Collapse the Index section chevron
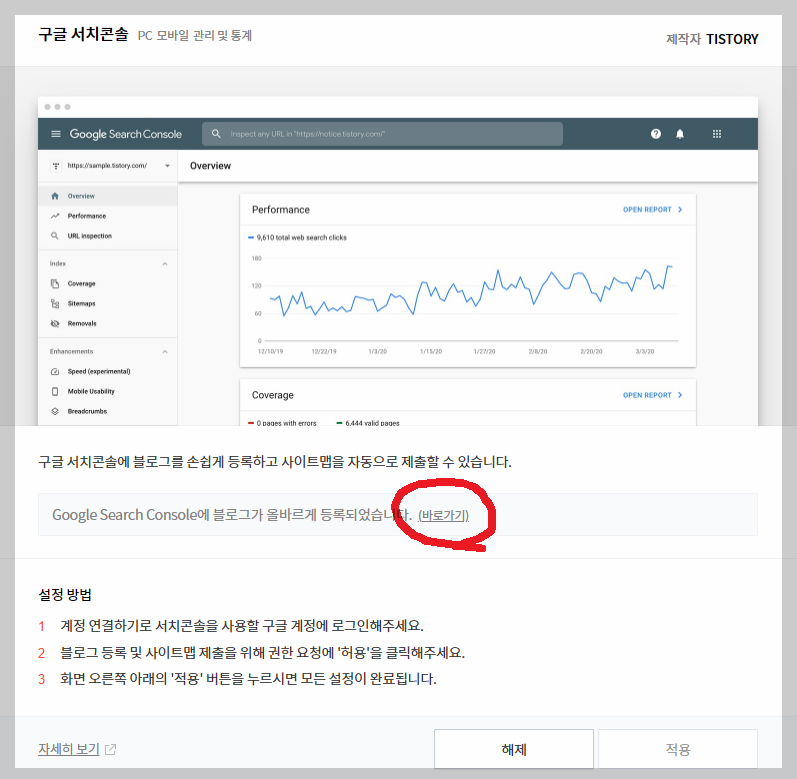The height and width of the screenshot is (779, 797). 165,264
